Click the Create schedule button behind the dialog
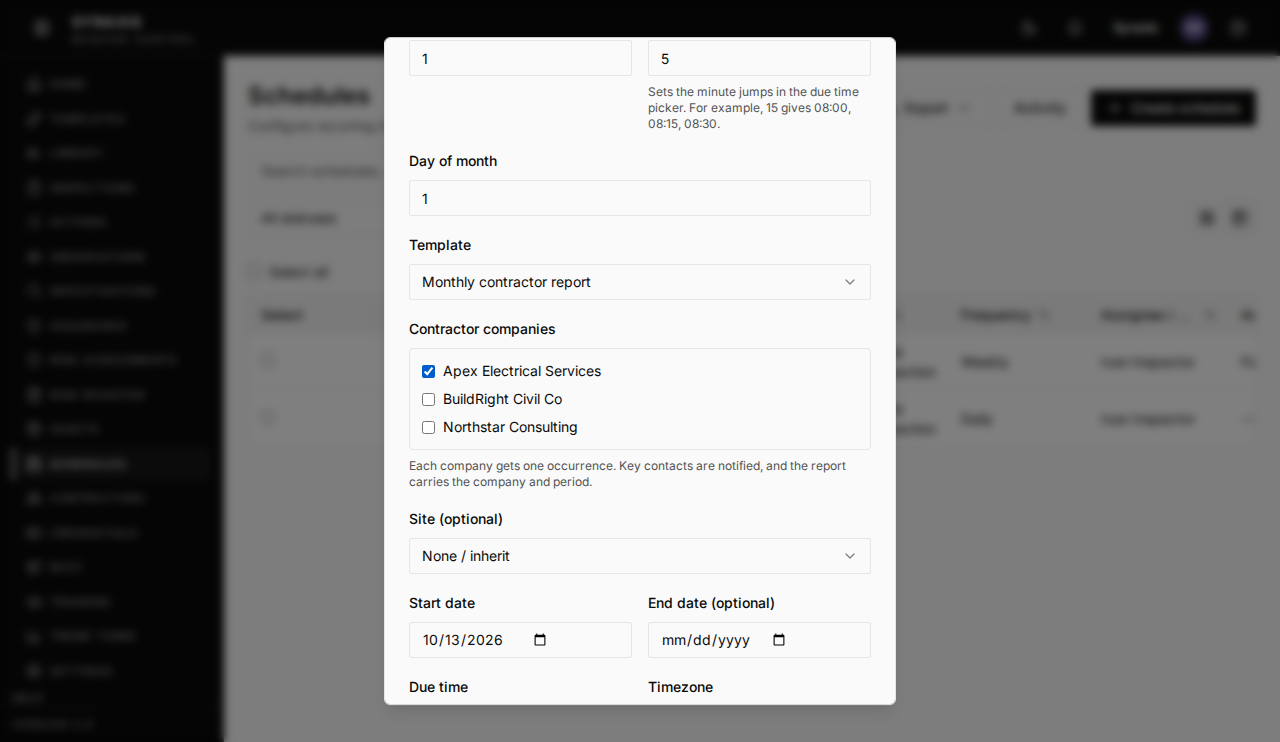Screen dimensions: 1280x742 [x=1173, y=108]
